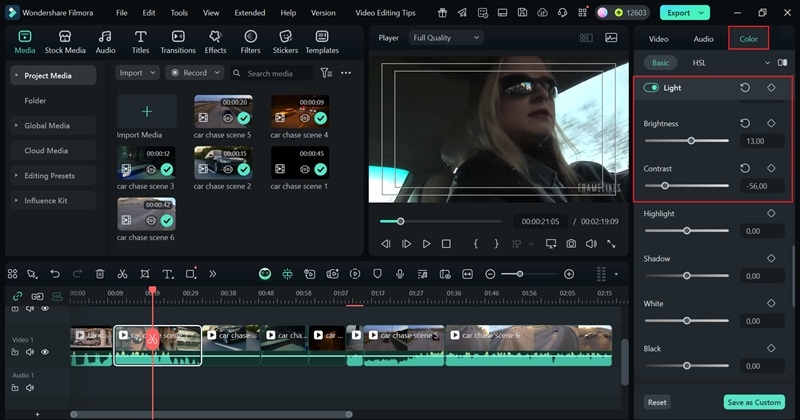
Task: Open the Stickers panel
Action: point(285,41)
